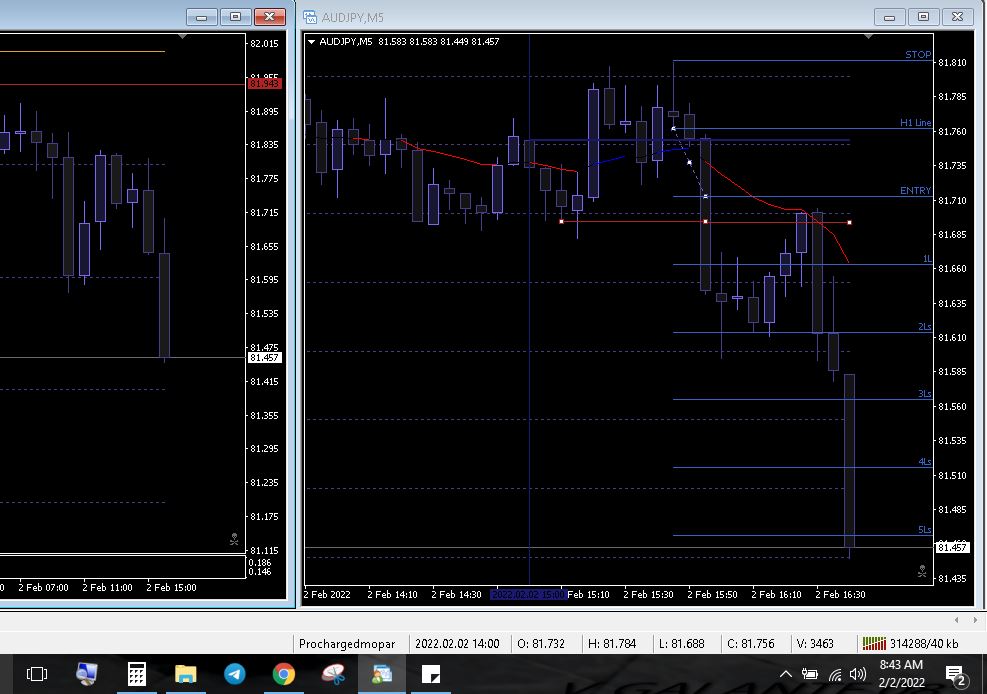Click the AUDJPY,M5 chart window icon
This screenshot has height=694, width=987.
pos(311,17)
